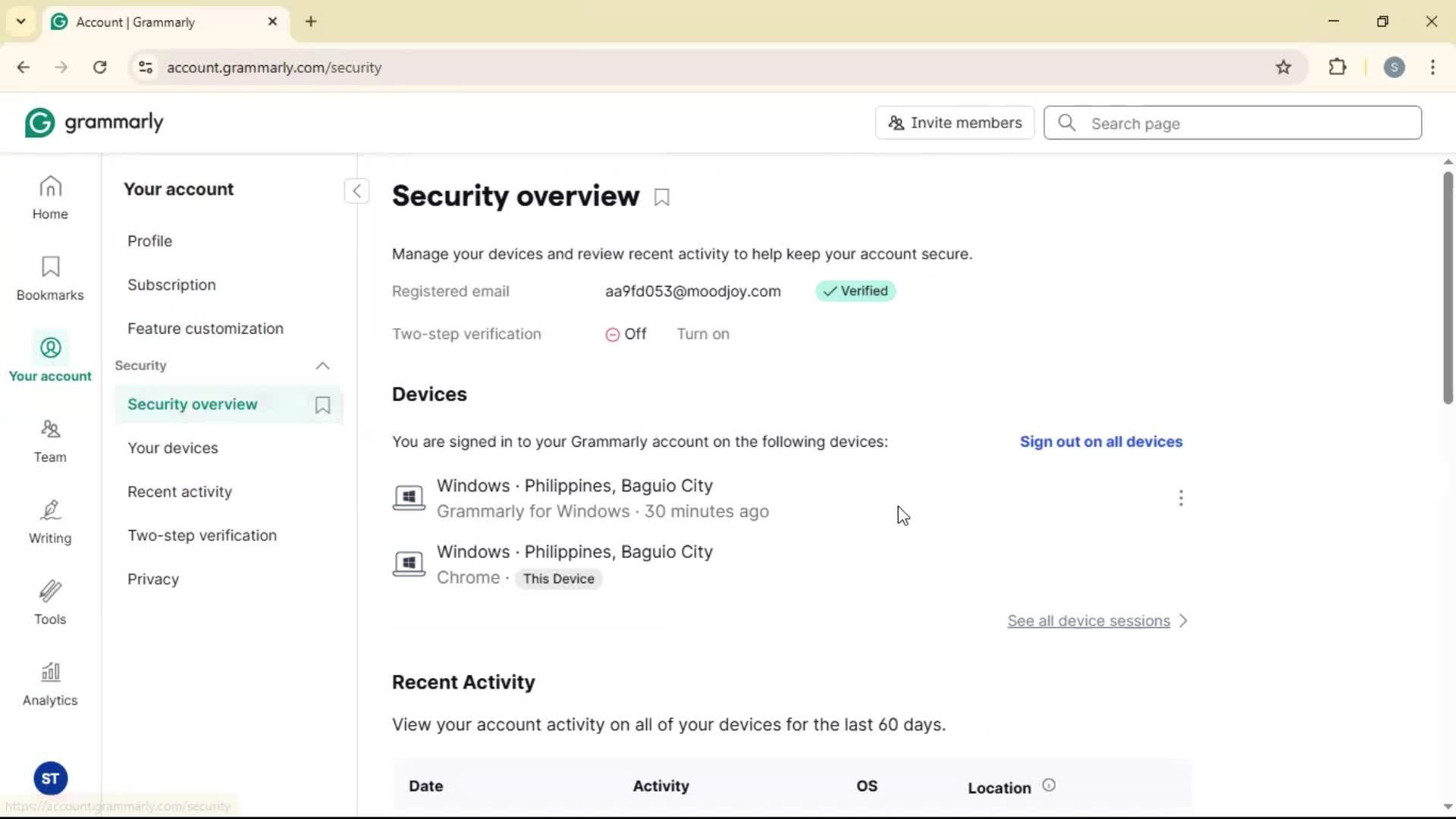Turn on two-step verification

[x=702, y=334]
